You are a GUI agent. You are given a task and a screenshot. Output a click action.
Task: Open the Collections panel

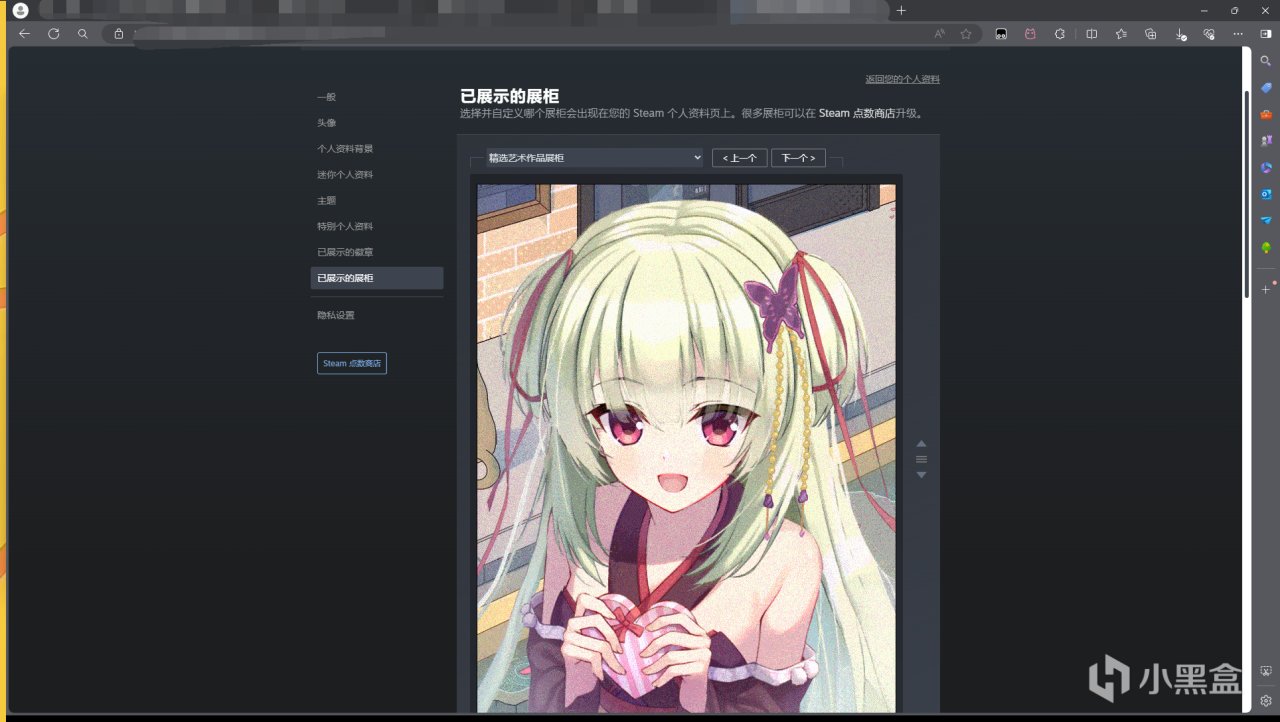click(1151, 34)
